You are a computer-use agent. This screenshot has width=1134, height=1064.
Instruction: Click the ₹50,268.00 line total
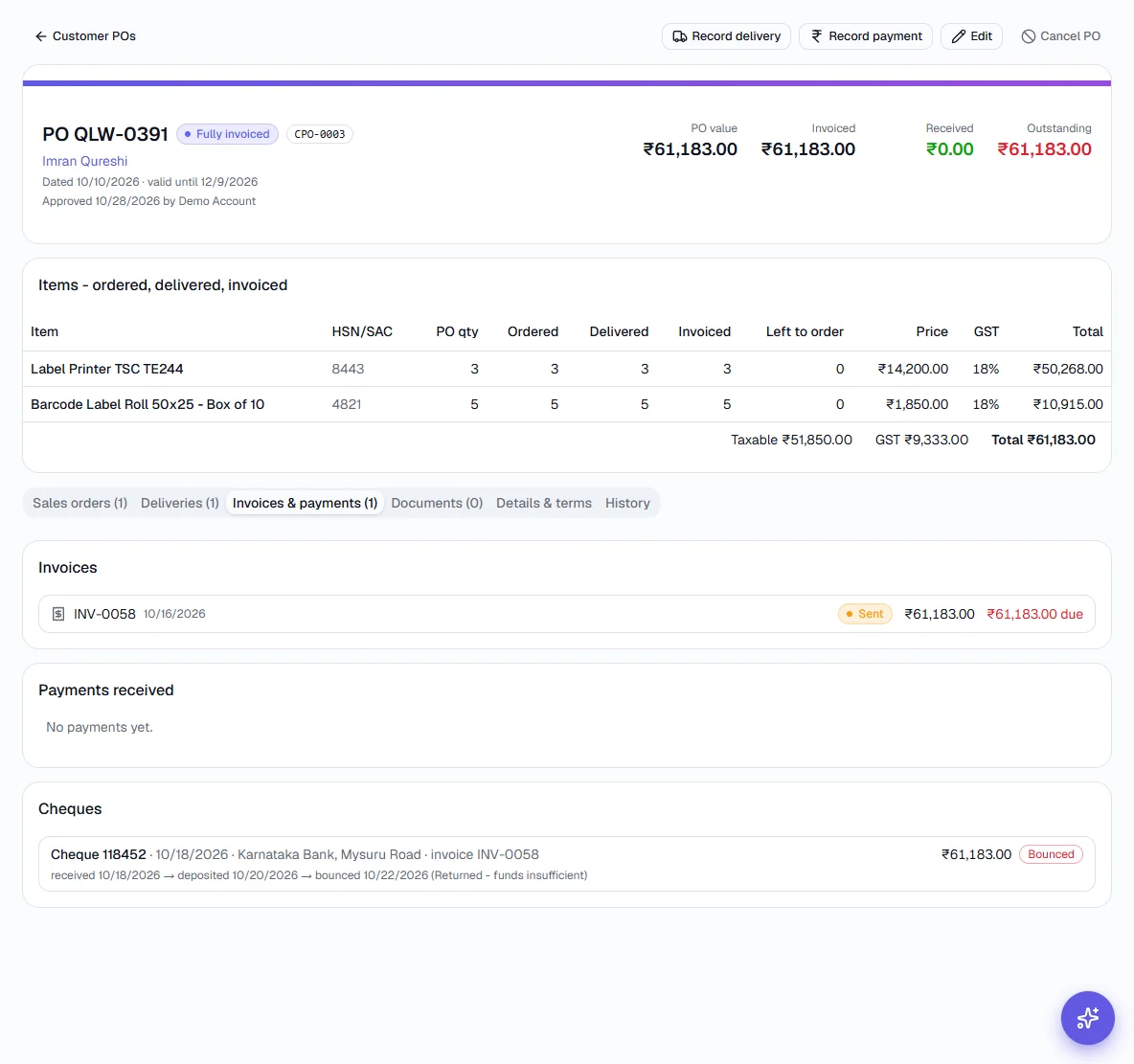pos(1068,369)
